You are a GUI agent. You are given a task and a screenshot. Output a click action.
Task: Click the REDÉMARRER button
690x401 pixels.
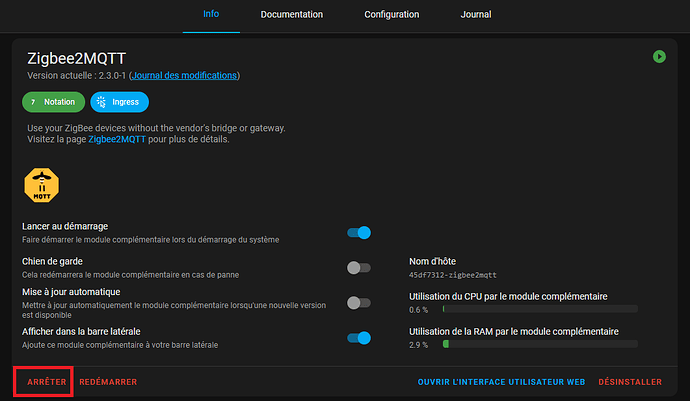(108, 382)
